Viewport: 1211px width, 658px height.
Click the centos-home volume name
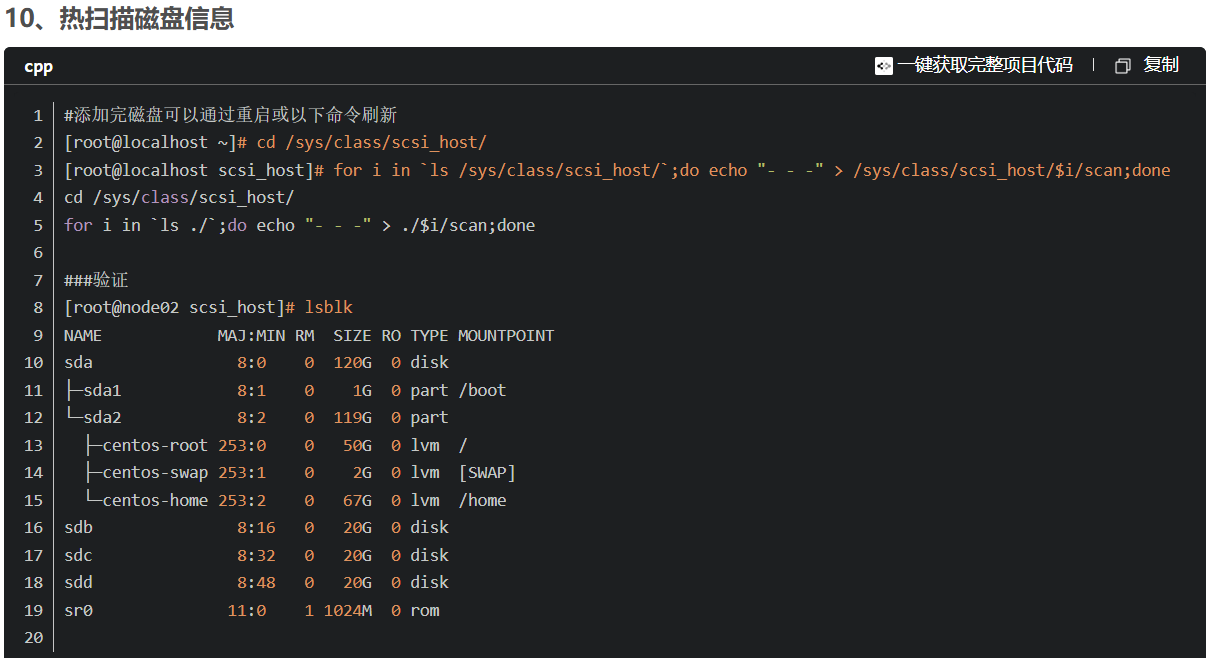(155, 500)
